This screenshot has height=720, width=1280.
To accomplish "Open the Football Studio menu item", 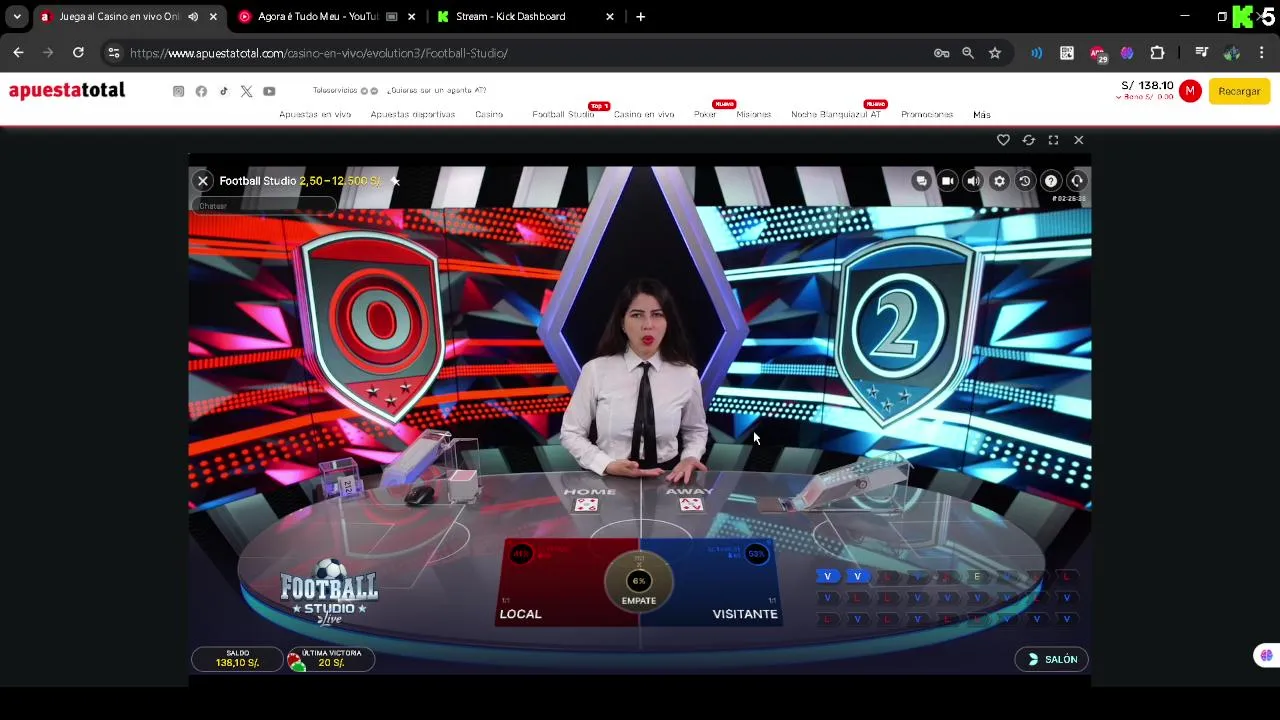I will tap(563, 114).
